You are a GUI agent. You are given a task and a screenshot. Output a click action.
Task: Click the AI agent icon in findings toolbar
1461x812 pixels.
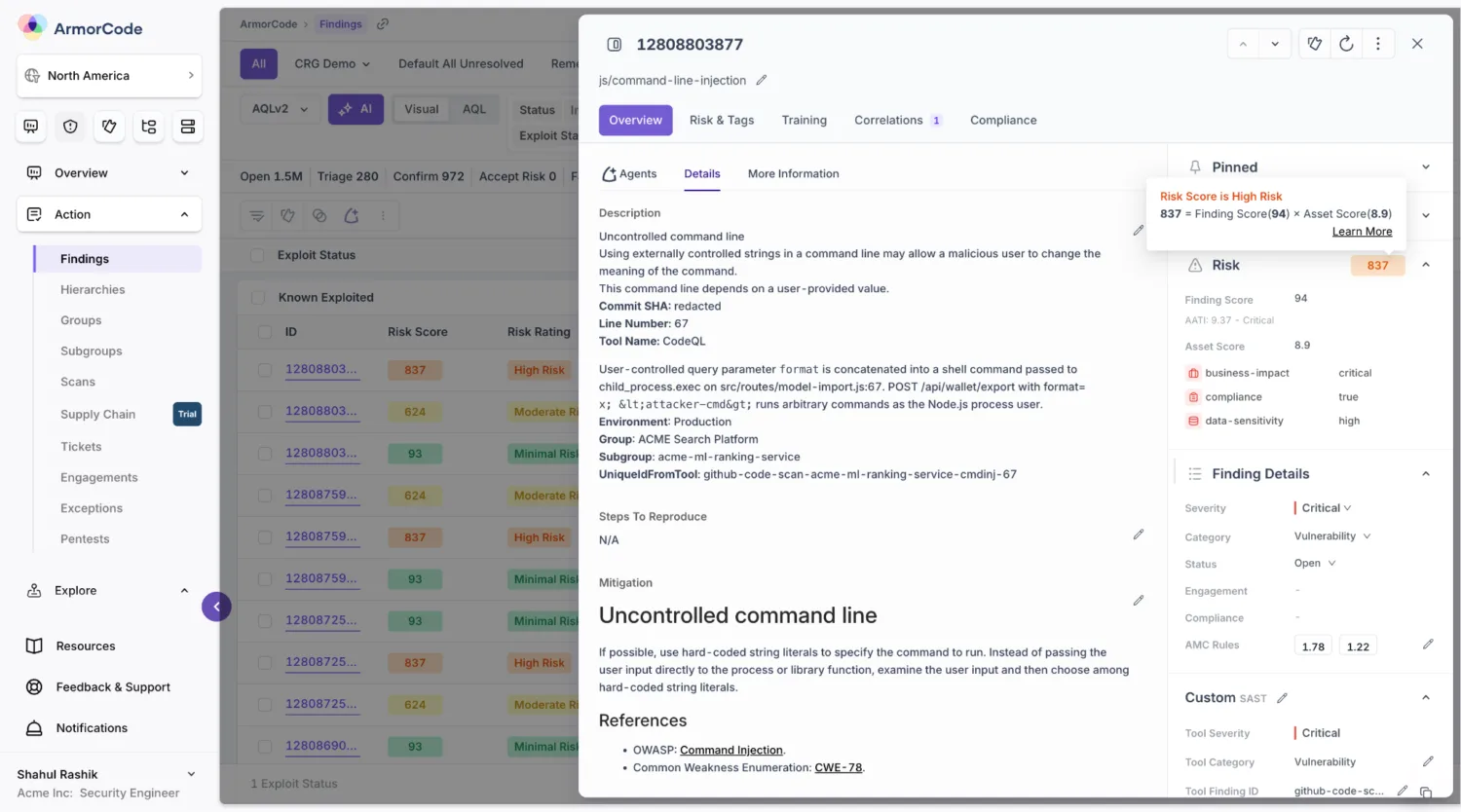352,216
